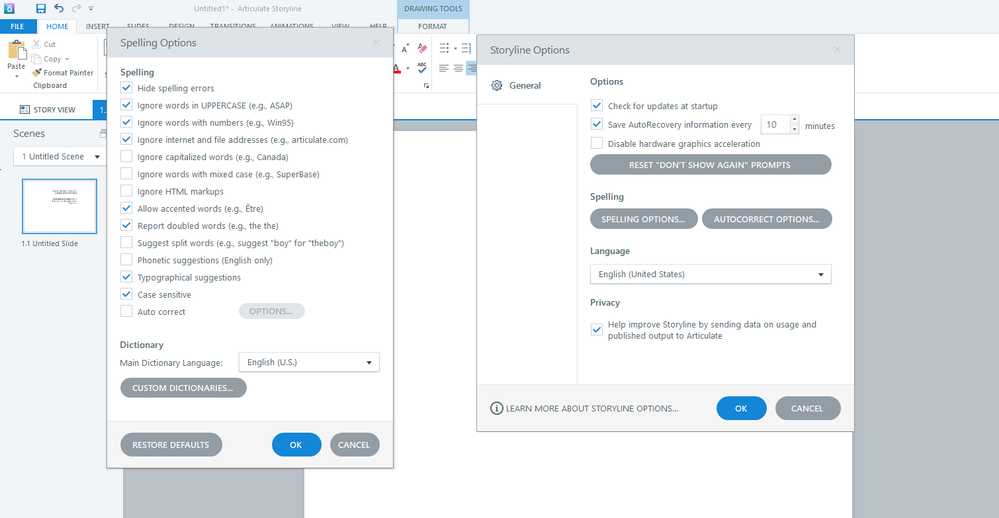Uncheck Ignore internet and file addresses

(x=126, y=140)
